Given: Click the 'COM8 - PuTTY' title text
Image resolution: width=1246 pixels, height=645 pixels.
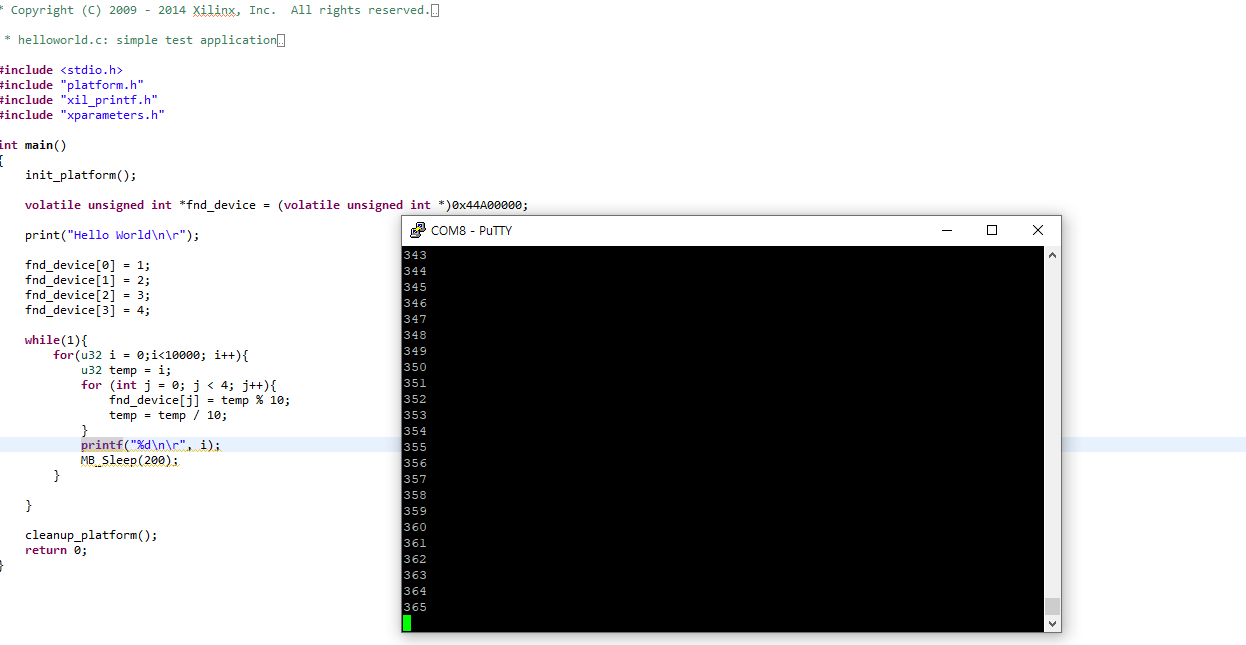Looking at the screenshot, I should click(472, 230).
